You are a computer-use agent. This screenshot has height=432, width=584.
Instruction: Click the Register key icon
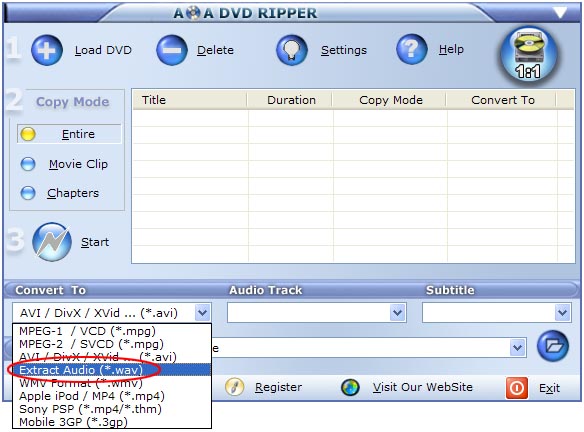(235, 387)
